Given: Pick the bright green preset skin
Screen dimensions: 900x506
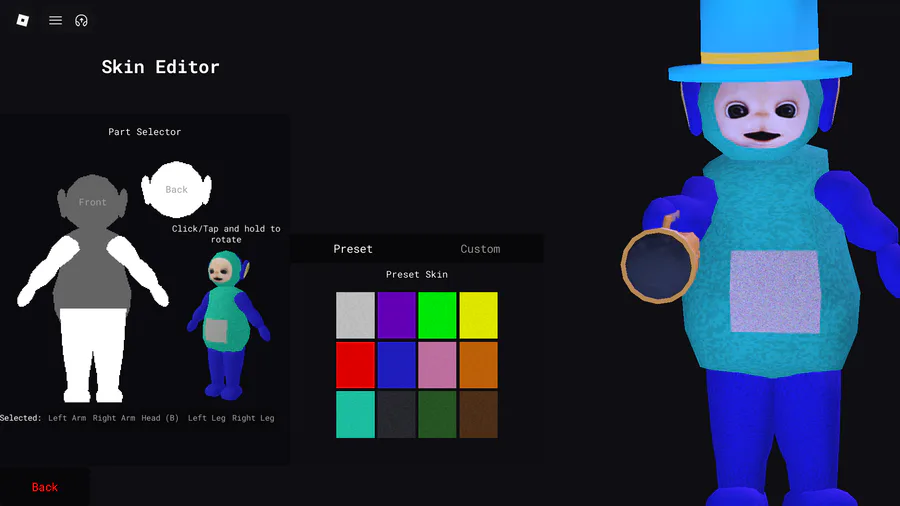Looking at the screenshot, I should [x=437, y=315].
